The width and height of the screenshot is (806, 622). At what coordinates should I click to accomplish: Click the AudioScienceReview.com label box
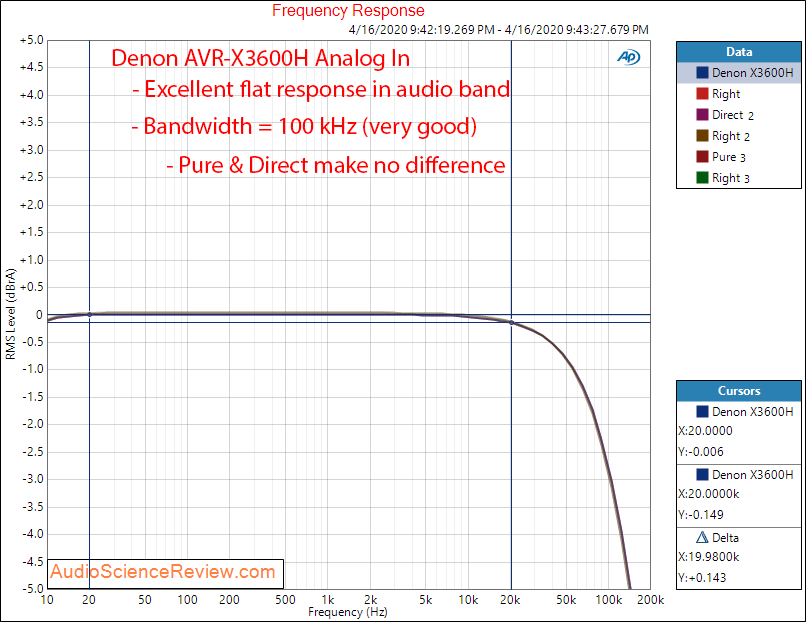coord(165,573)
